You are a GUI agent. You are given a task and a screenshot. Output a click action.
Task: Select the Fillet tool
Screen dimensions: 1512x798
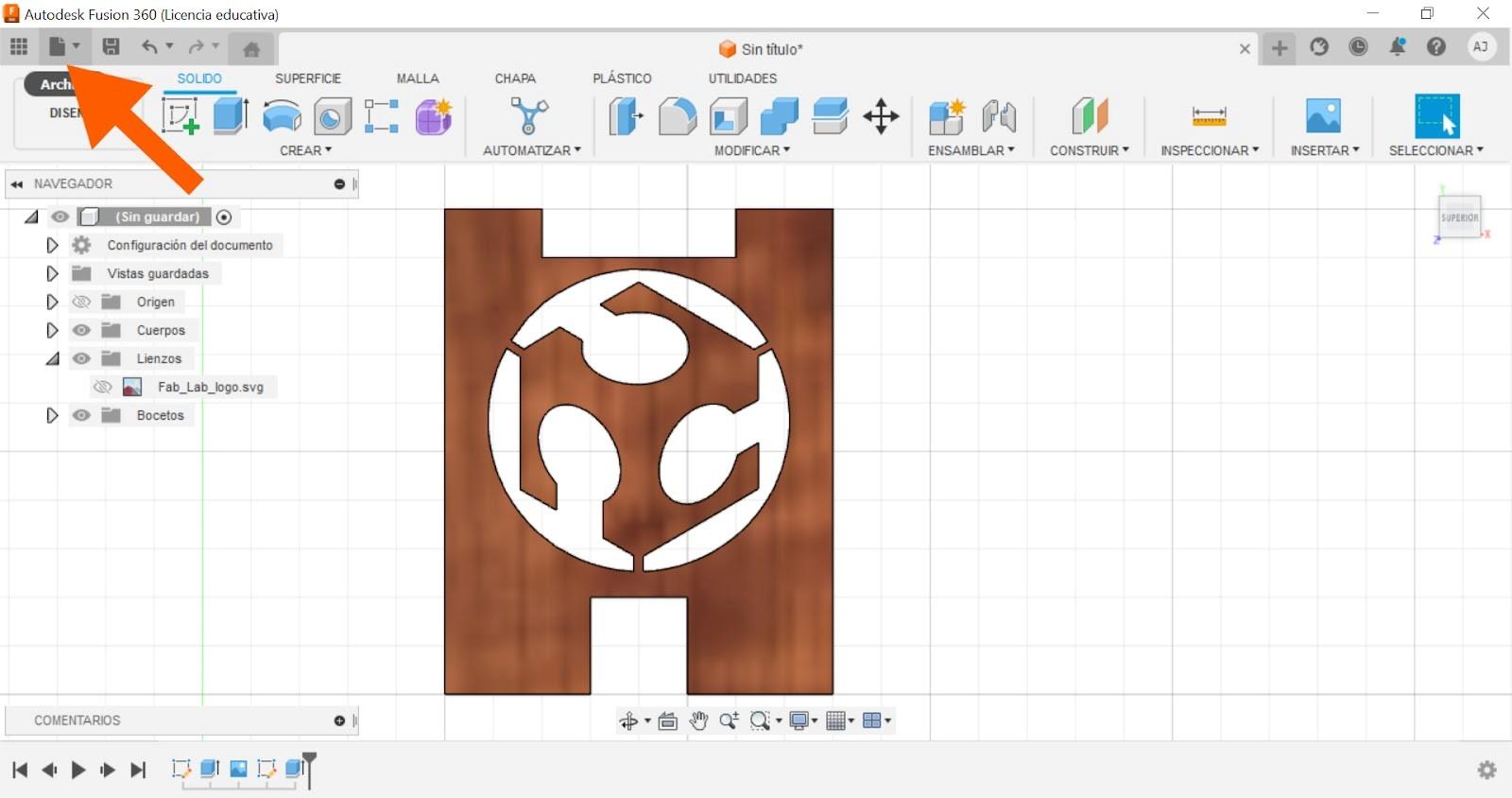coord(678,116)
